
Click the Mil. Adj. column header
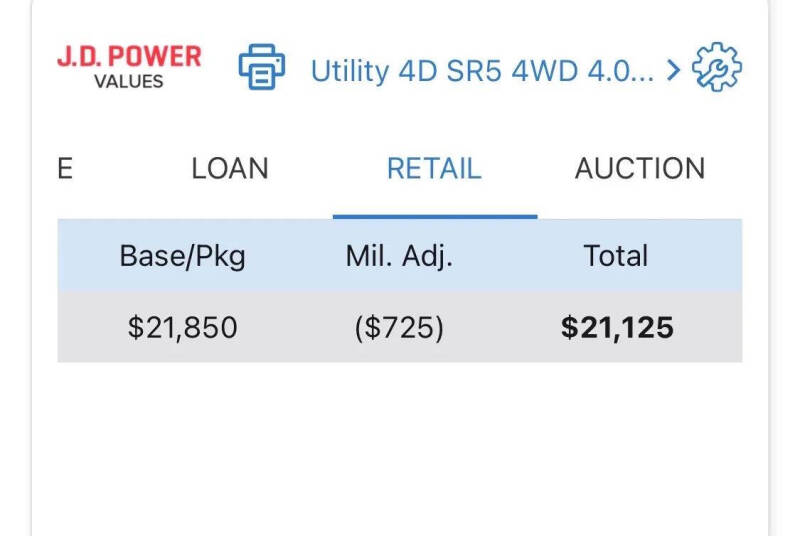point(399,256)
